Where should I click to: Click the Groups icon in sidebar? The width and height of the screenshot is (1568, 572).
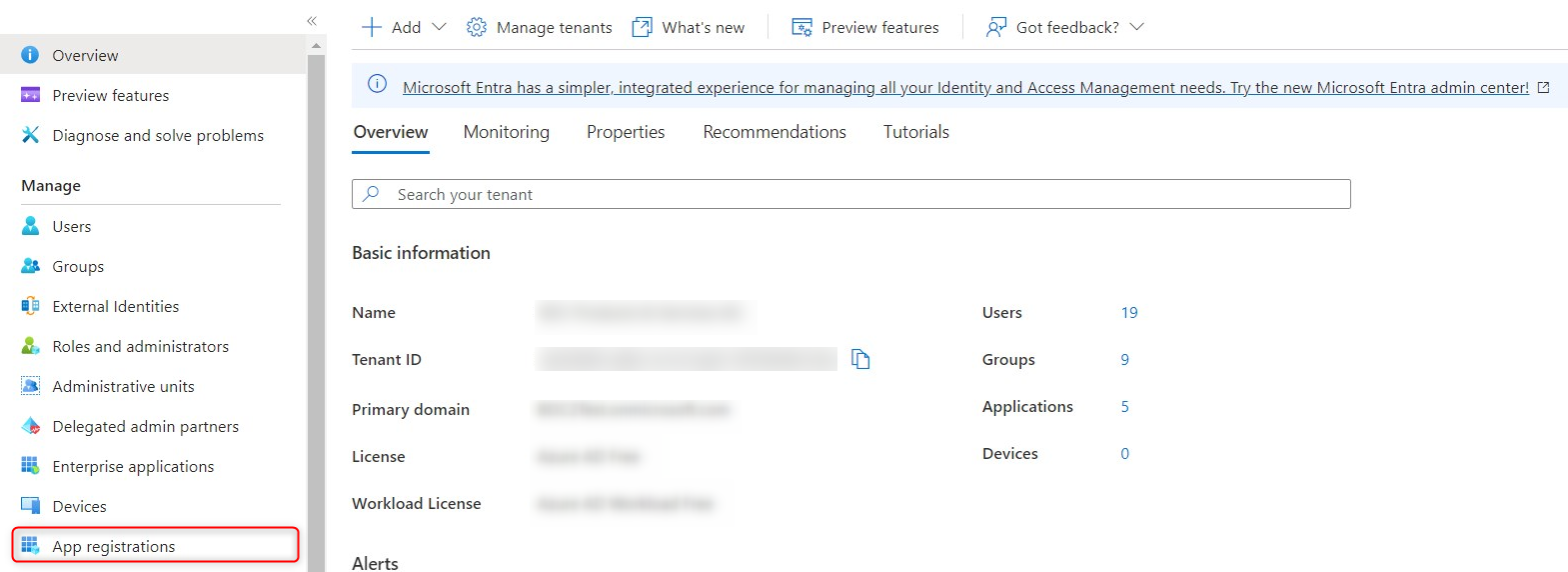pos(30,266)
